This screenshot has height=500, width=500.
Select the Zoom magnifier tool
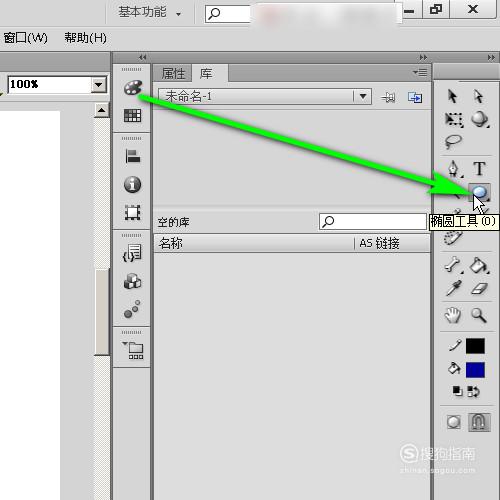click(479, 315)
